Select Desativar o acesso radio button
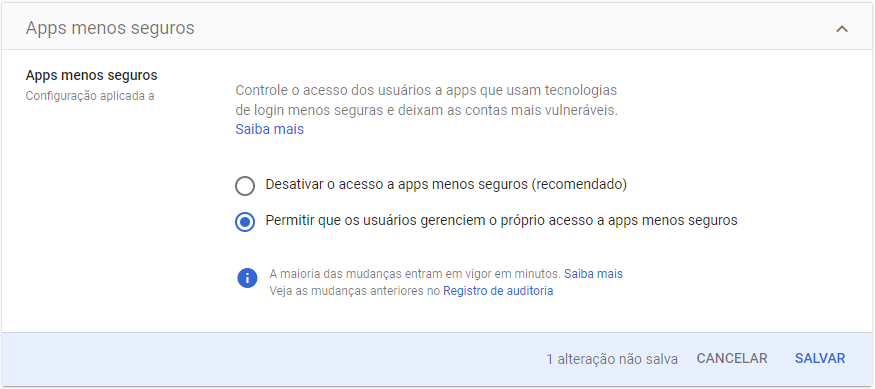This screenshot has height=389, width=875. point(245,186)
